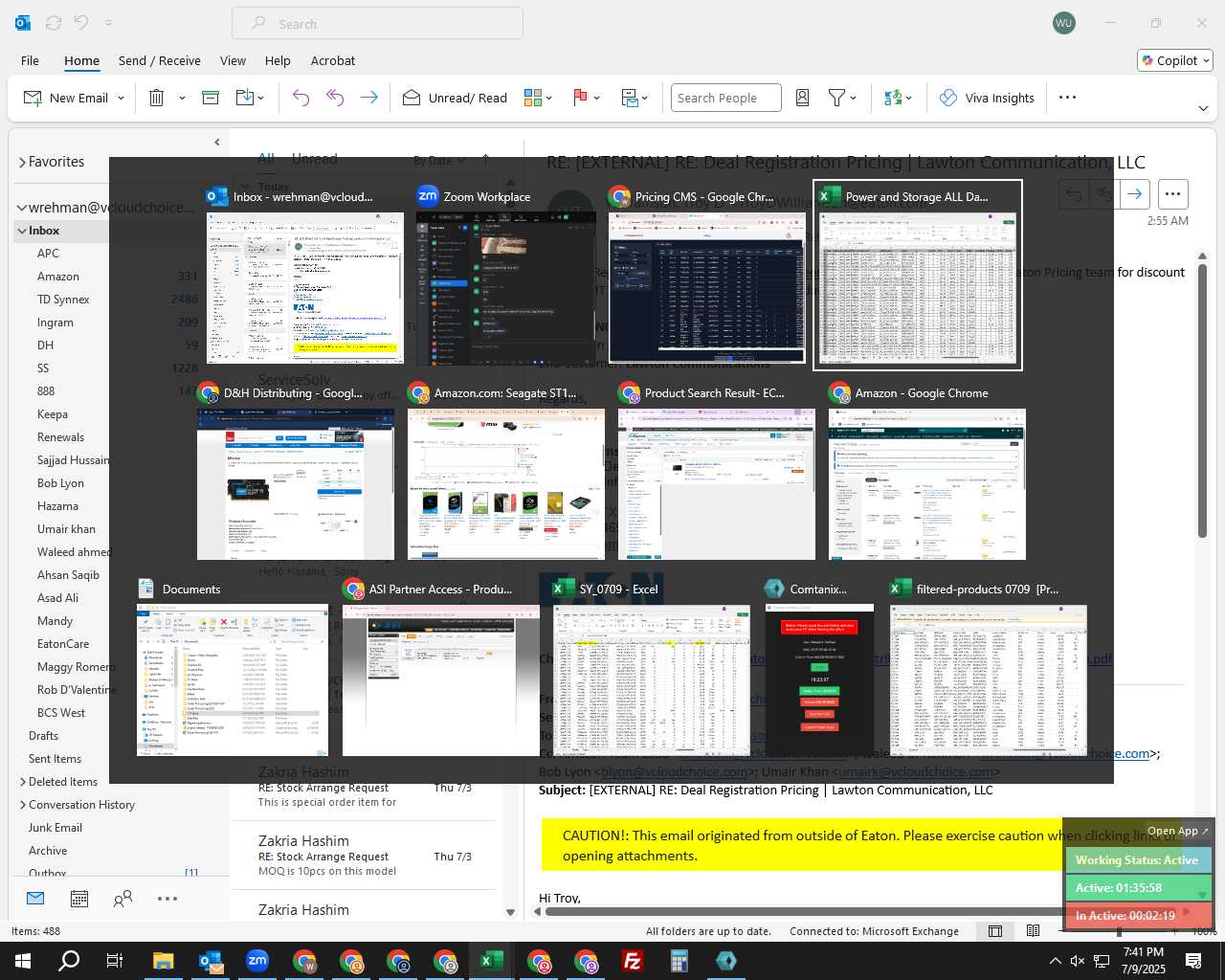Open more navigation options ellipsis at bottom

167,899
